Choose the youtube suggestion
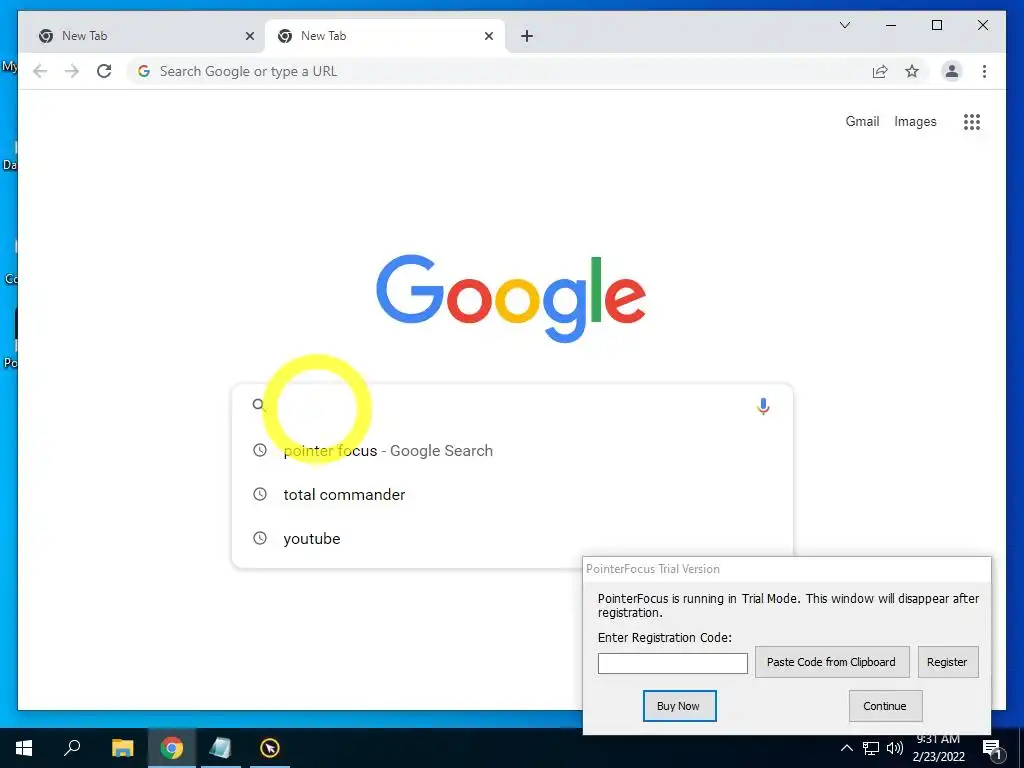 click(512, 538)
